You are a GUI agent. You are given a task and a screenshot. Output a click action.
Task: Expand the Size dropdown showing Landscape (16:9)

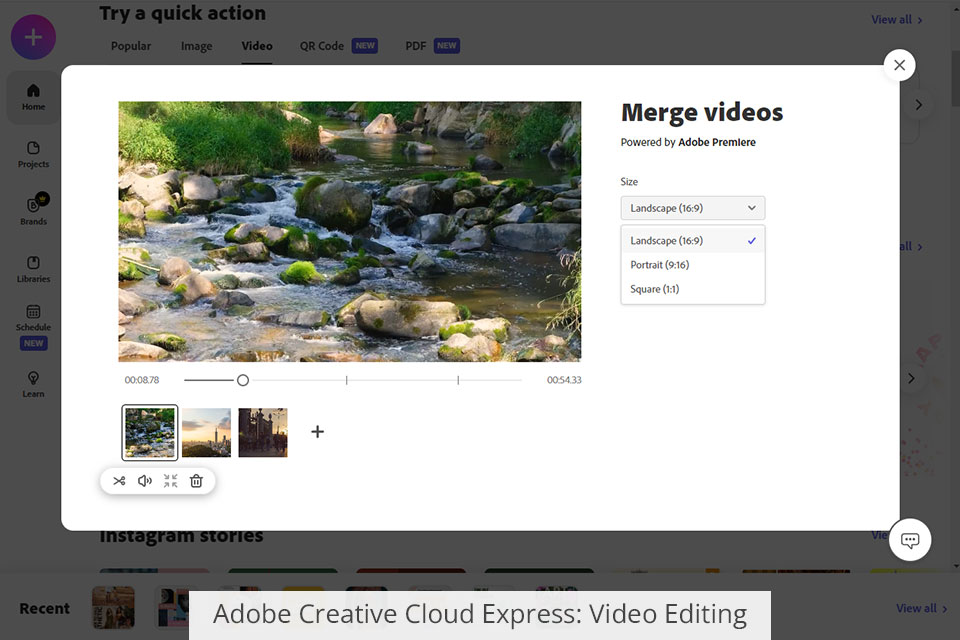point(692,208)
